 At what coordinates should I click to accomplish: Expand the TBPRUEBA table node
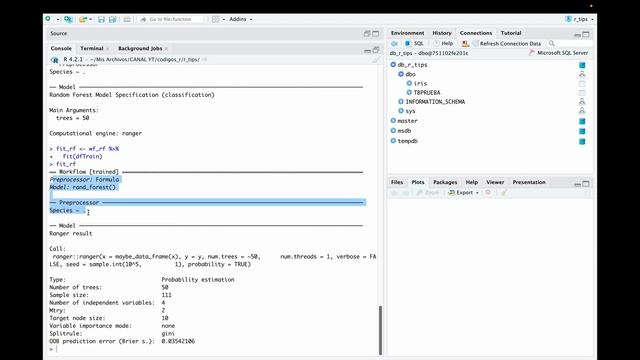pyautogui.click(x=409, y=93)
